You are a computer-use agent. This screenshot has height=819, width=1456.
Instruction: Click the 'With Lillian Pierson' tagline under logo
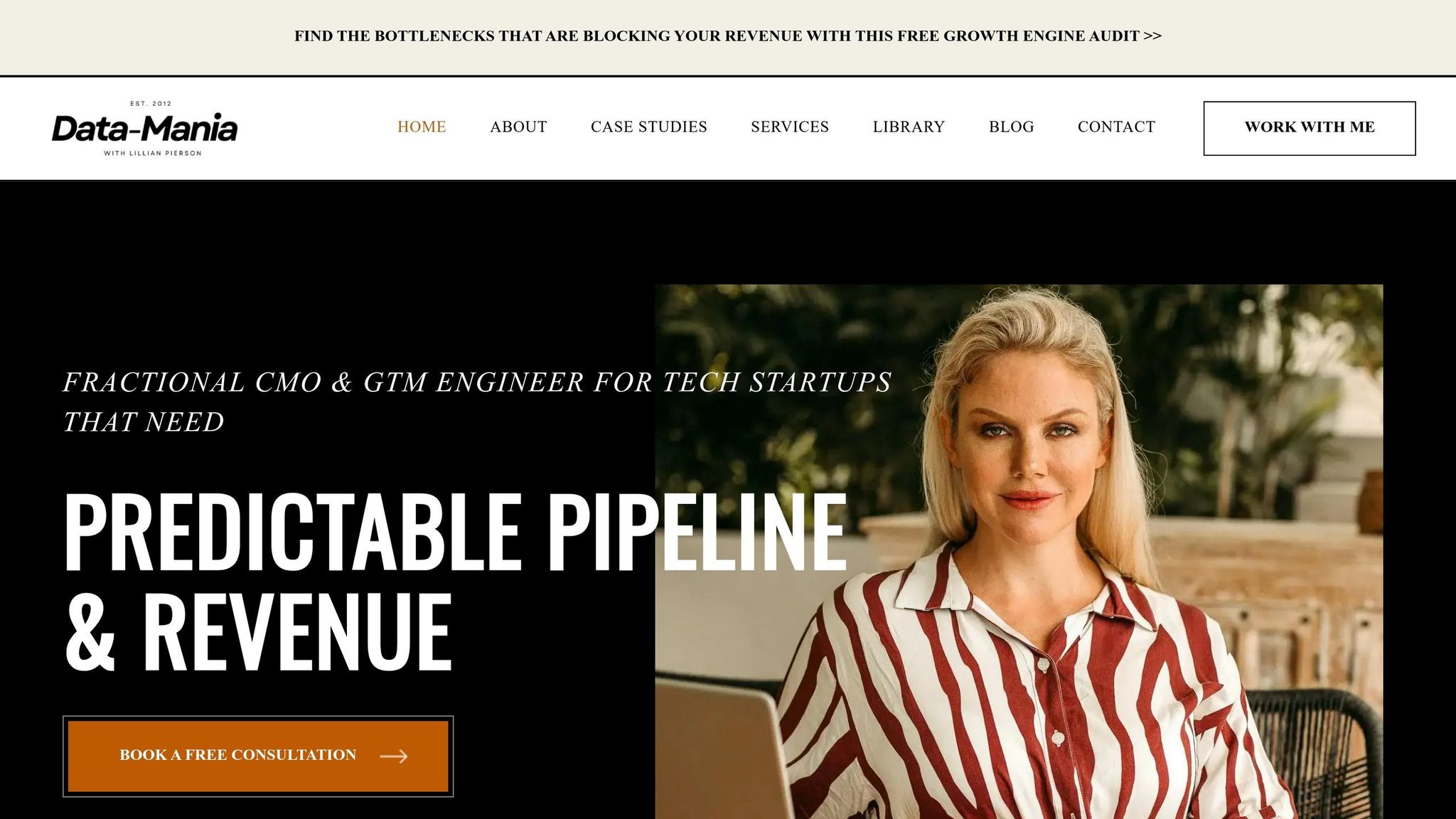tap(153, 154)
